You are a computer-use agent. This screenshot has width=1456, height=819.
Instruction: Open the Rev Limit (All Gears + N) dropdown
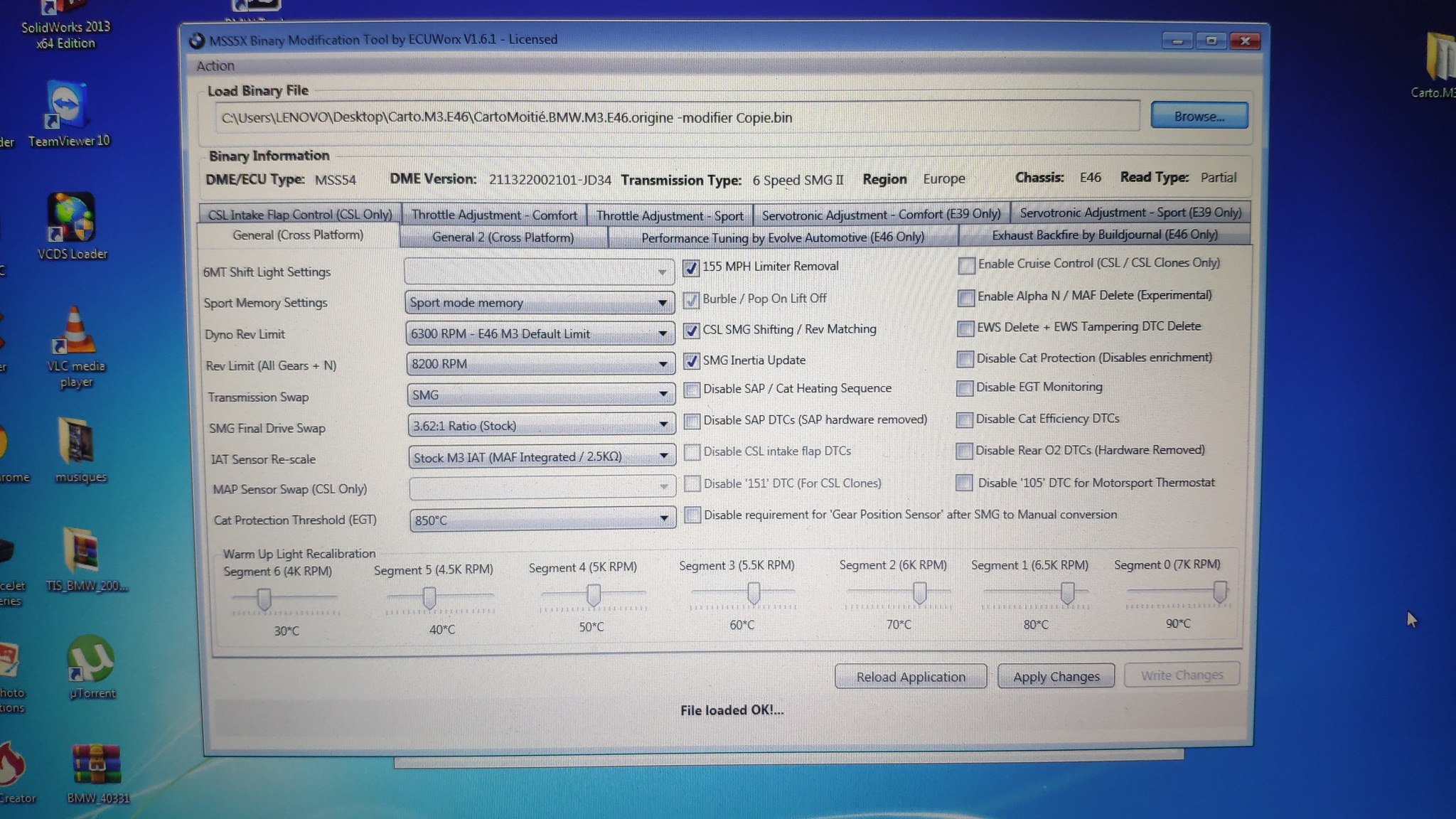coord(540,364)
